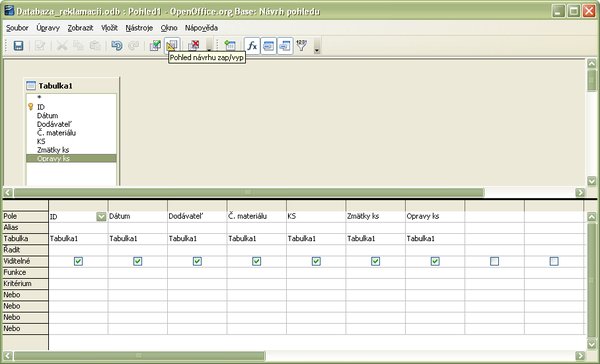Viewport: 600px width, 364px height.
Task: Undo the last action
Action: [117, 46]
